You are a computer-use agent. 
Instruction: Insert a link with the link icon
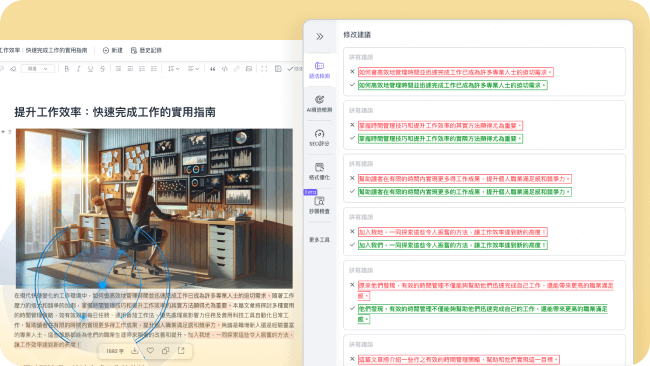(237, 69)
